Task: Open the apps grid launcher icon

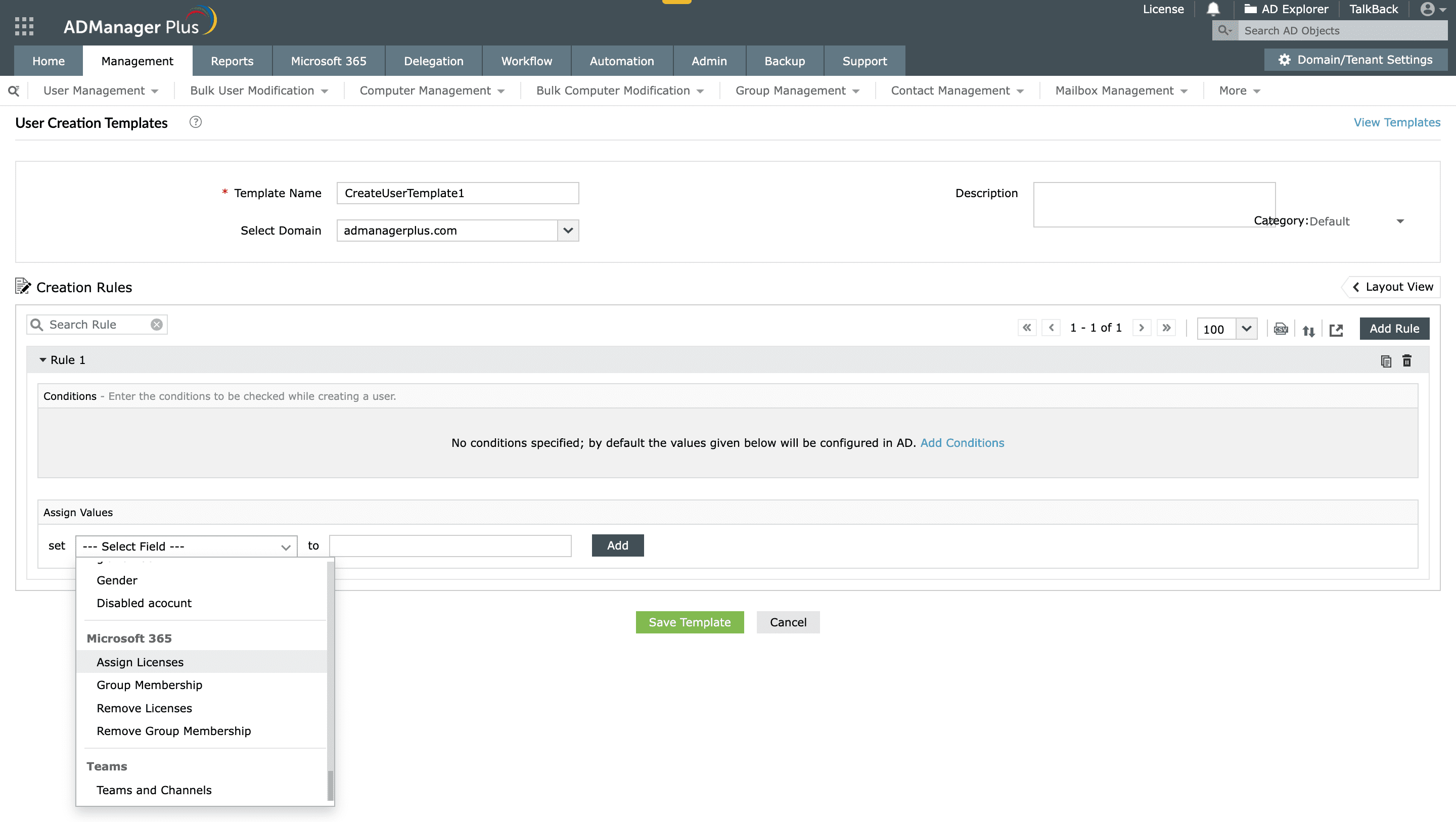Action: [24, 26]
